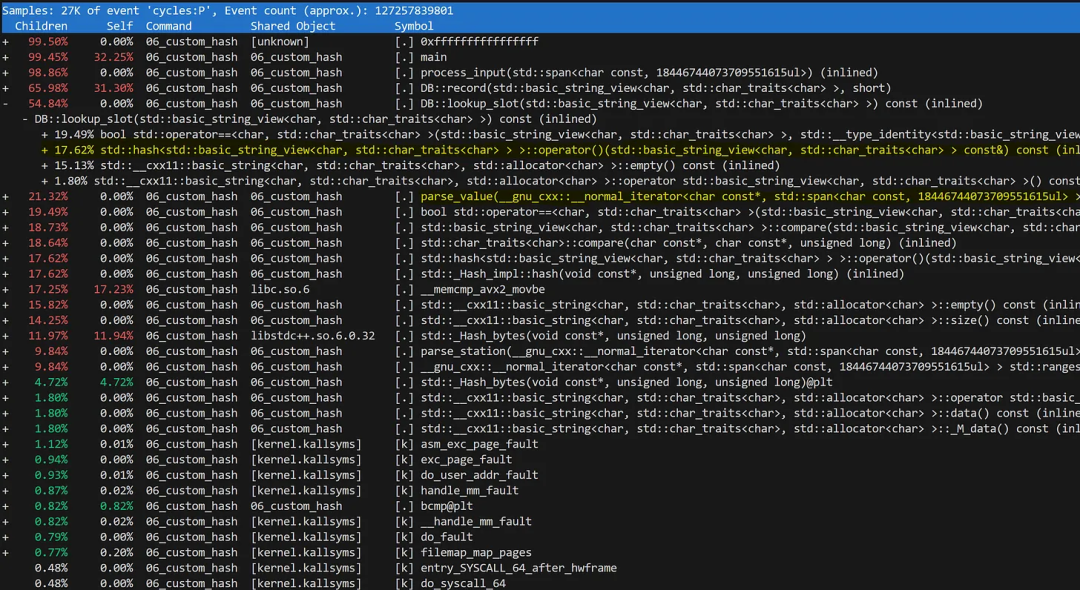Select the 17.23% Self value of __memcmp_avx2_movbe

coord(114,290)
